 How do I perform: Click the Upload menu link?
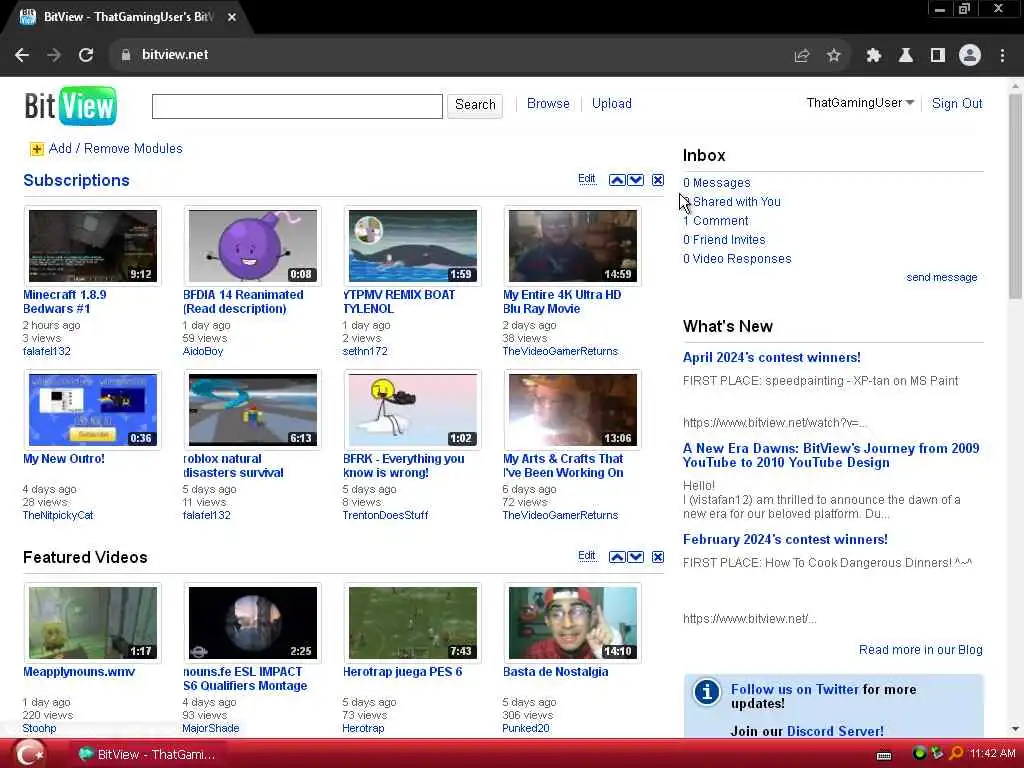click(611, 104)
